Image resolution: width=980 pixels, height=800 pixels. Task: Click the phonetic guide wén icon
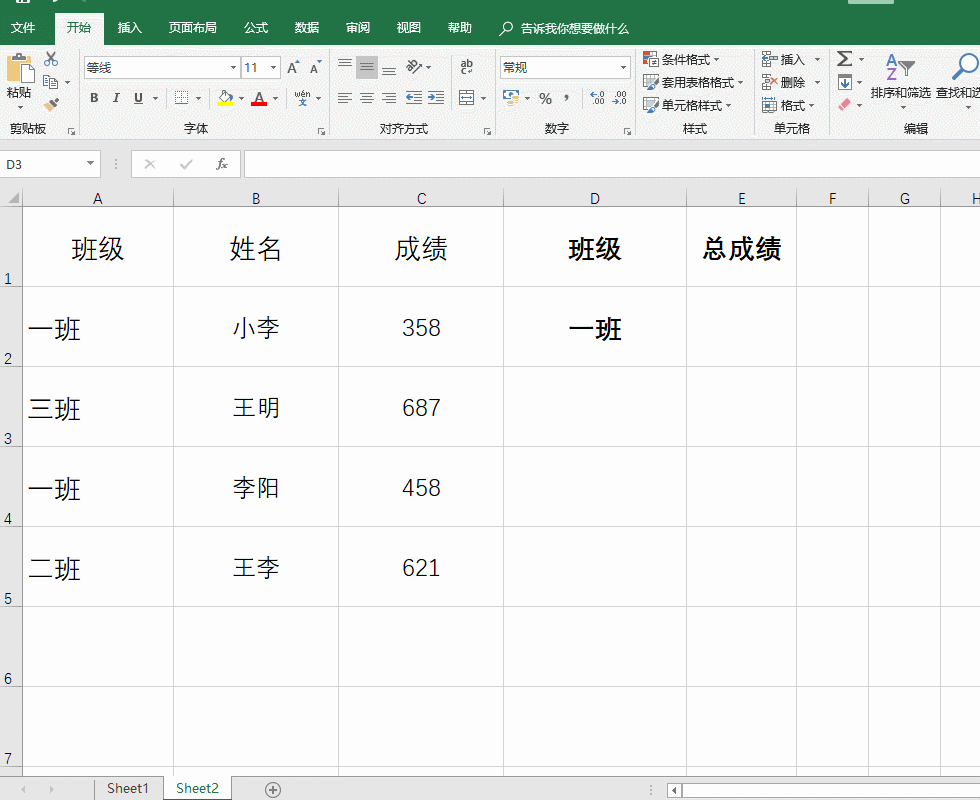click(302, 98)
